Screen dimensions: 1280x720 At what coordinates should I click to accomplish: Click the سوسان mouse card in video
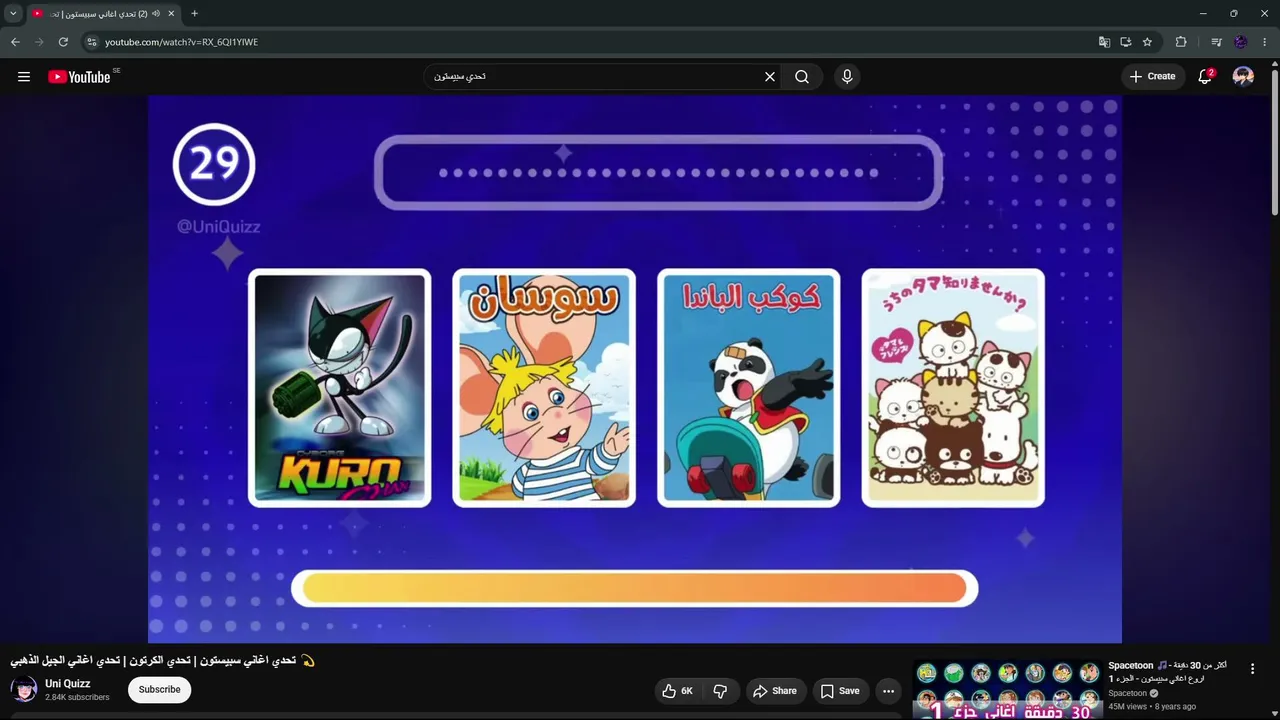click(544, 388)
